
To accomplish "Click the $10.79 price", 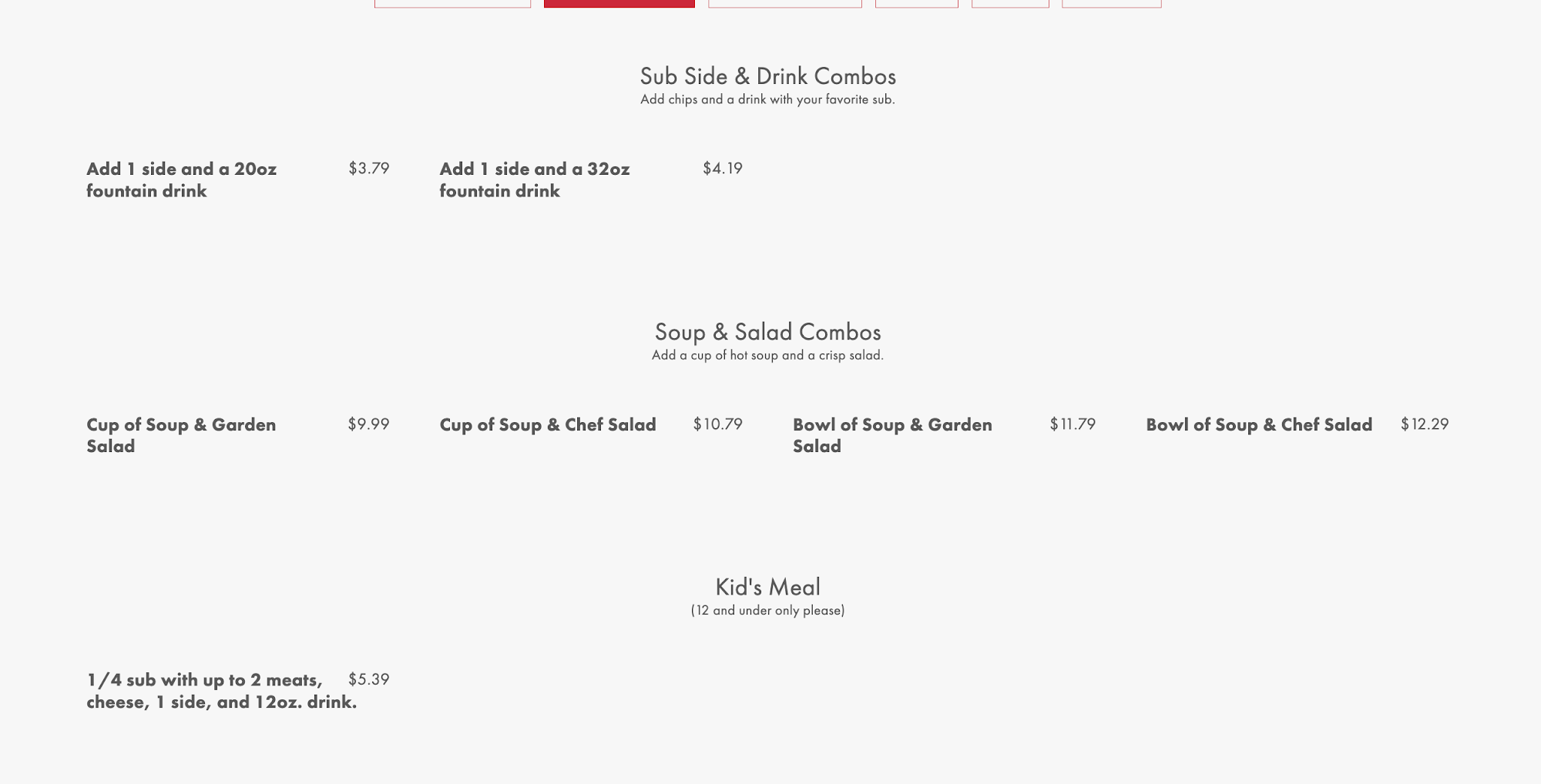I will (x=718, y=424).
